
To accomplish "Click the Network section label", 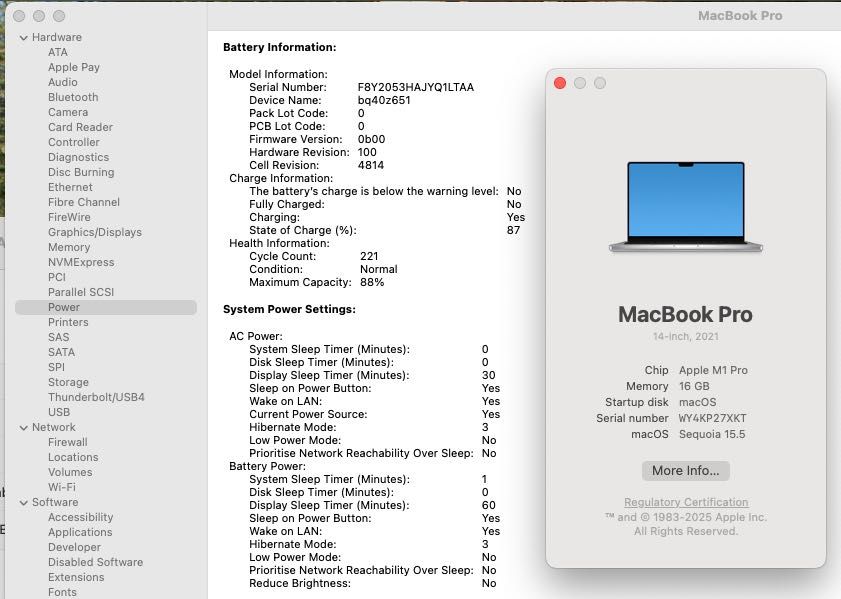I will [x=54, y=427].
